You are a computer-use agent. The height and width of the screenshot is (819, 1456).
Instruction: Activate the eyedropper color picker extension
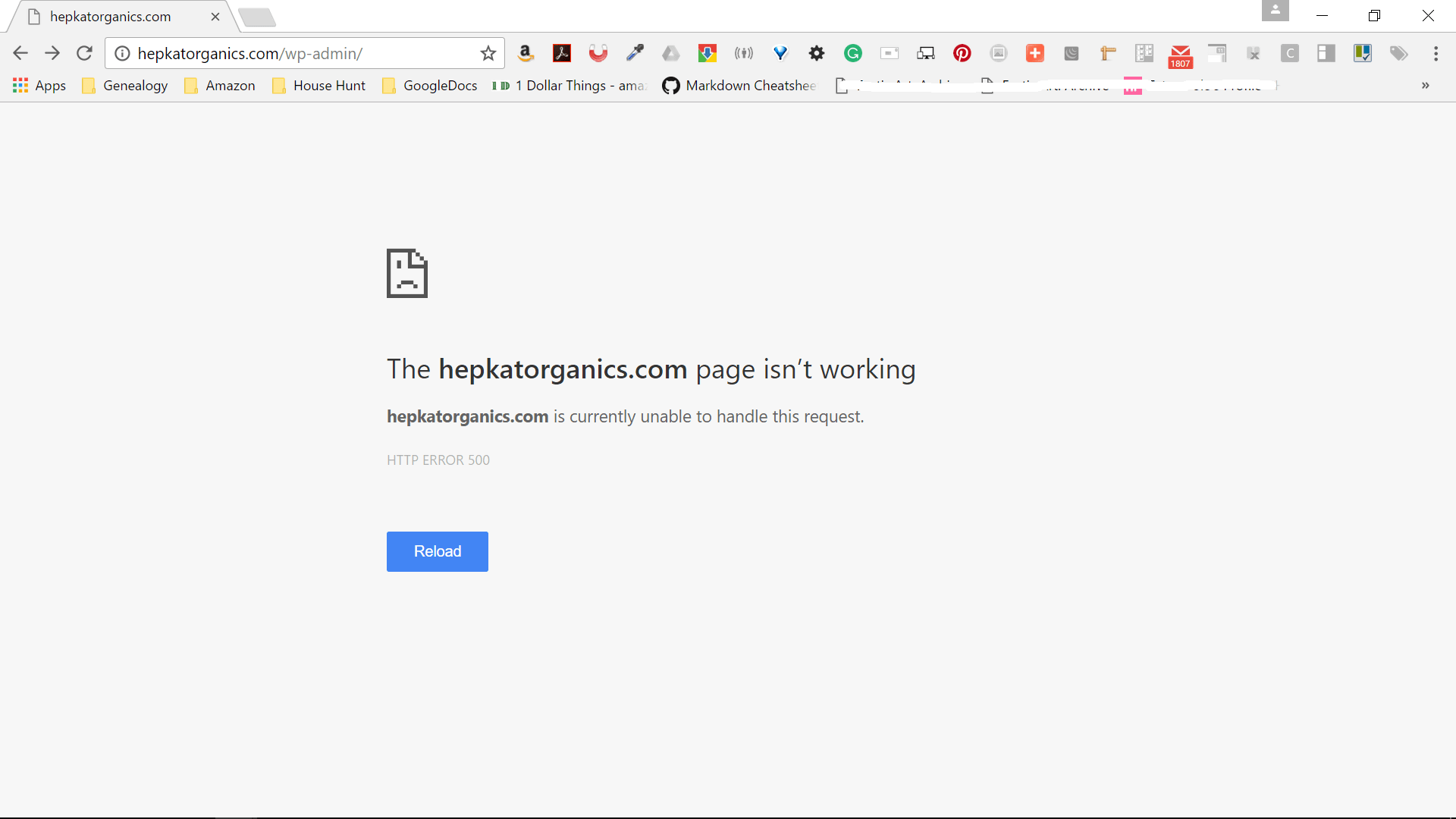pyautogui.click(x=635, y=53)
